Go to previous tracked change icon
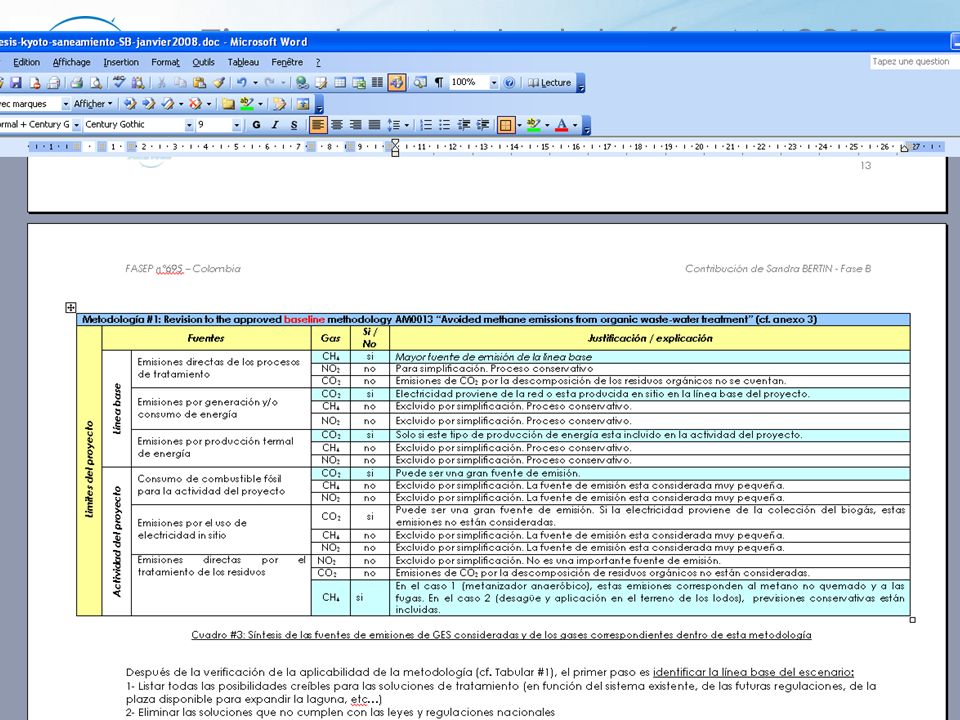Screen dimensions: 960x720 [129, 104]
